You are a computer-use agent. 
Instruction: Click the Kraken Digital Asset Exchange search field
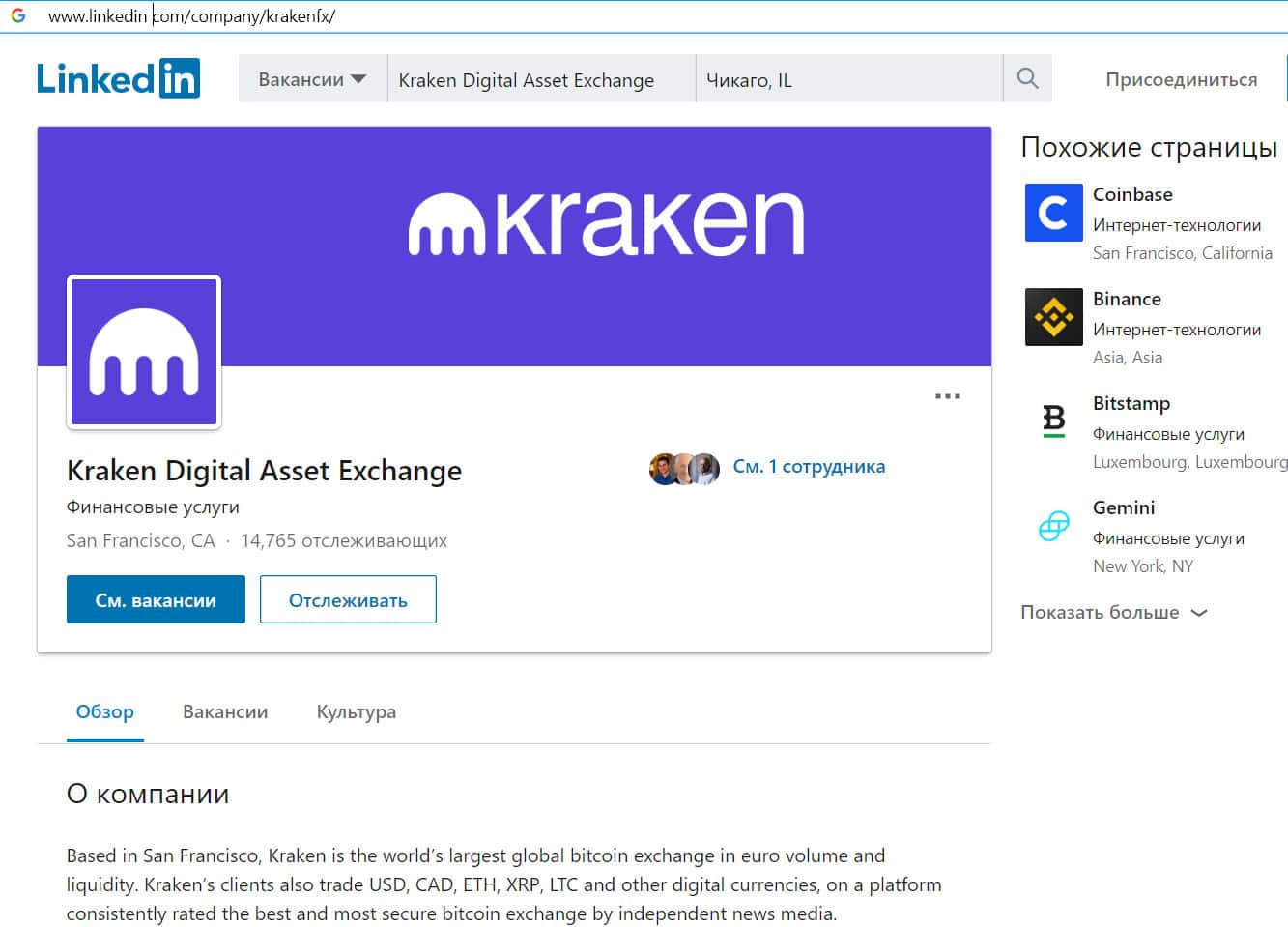[541, 79]
